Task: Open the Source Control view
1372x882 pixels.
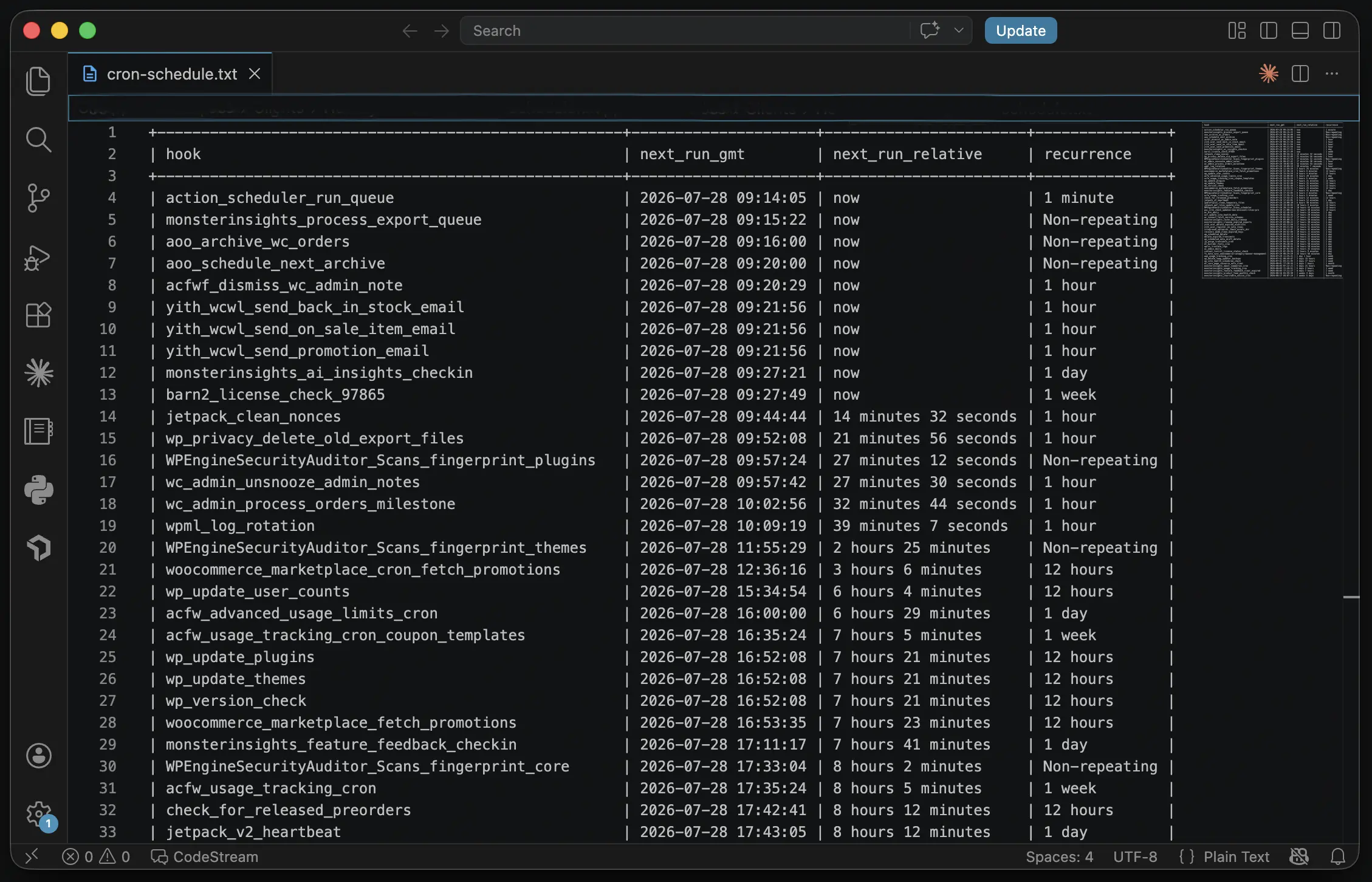Action: click(x=38, y=198)
